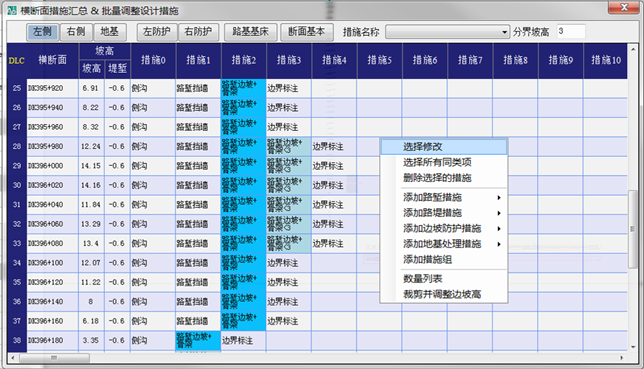Click the 措施0 column header
Image resolution: width=644 pixels, height=369 pixels.
coord(153,60)
